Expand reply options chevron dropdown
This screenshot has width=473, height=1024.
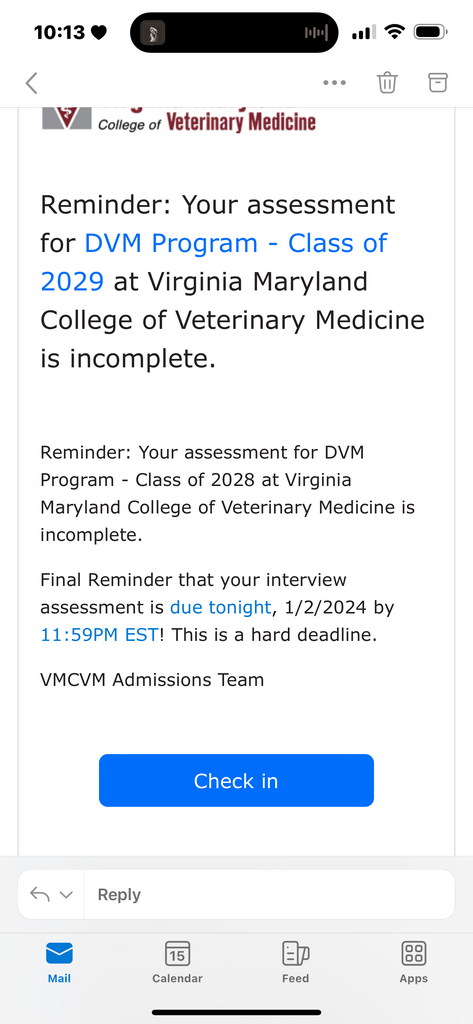click(x=66, y=895)
